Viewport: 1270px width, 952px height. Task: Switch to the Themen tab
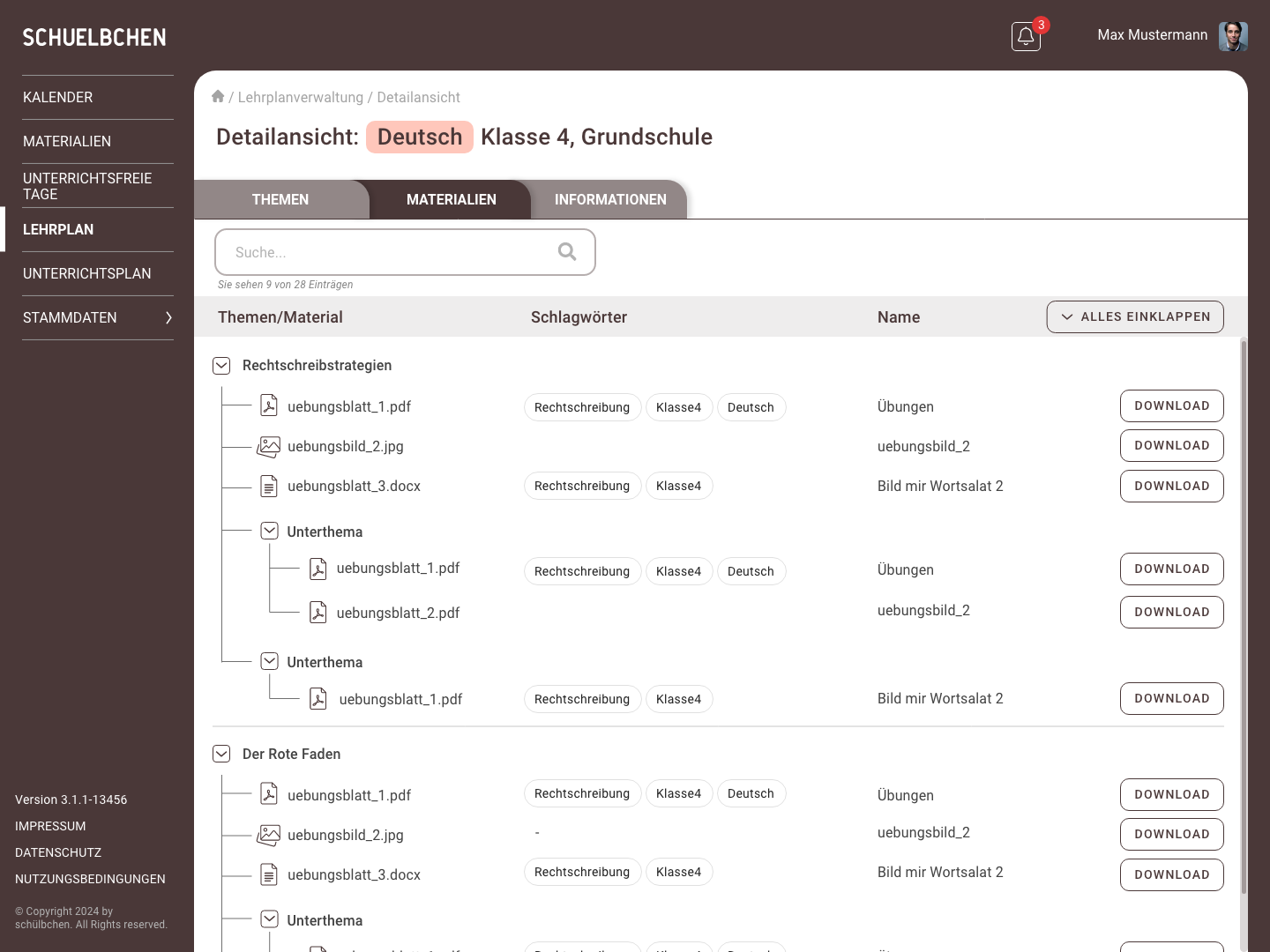click(x=280, y=200)
